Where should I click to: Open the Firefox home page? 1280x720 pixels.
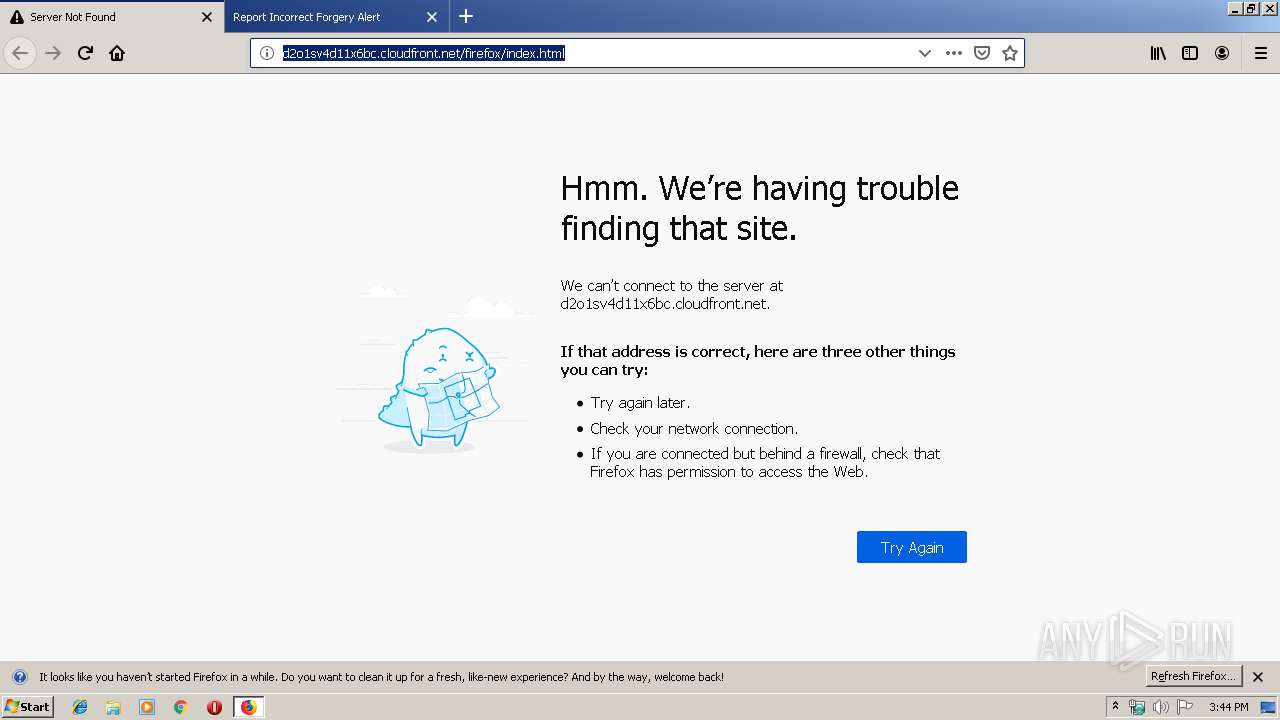(x=117, y=53)
